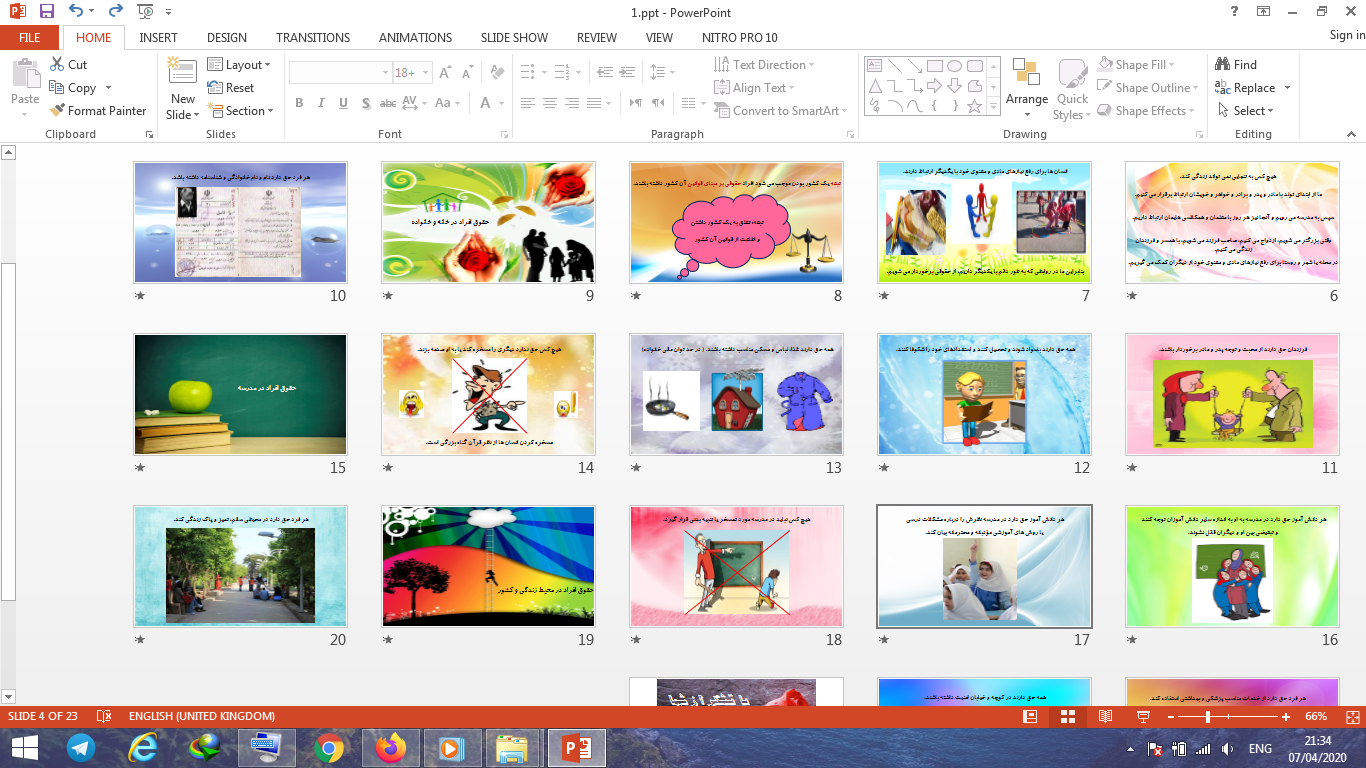
Task: Switch to Normal view in status bar
Action: pos(1030,717)
